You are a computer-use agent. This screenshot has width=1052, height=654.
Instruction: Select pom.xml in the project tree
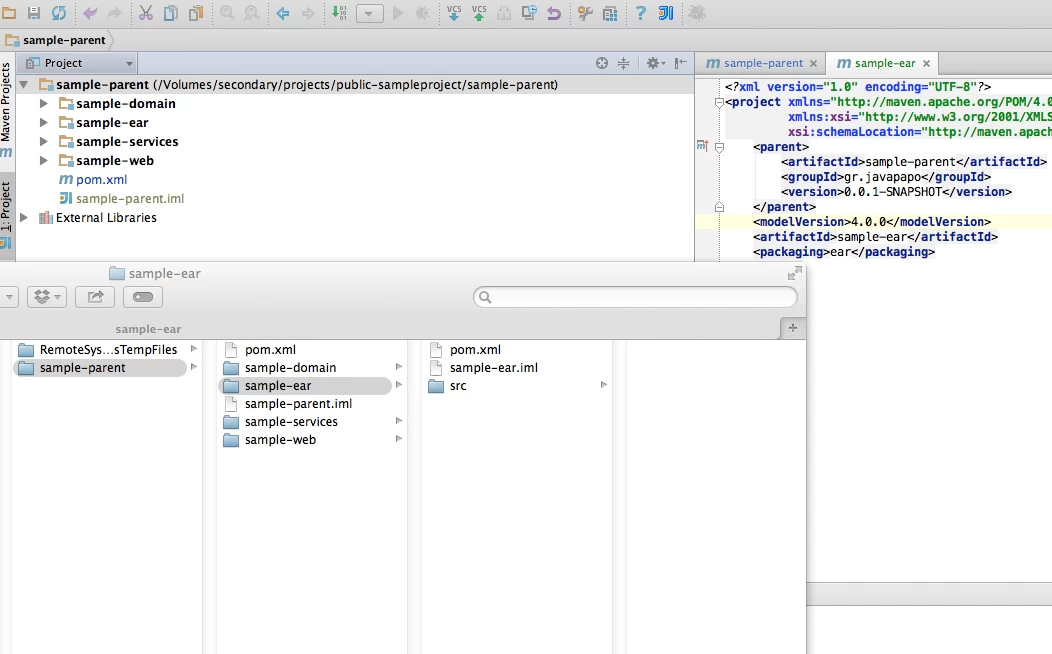pyautogui.click(x=101, y=180)
